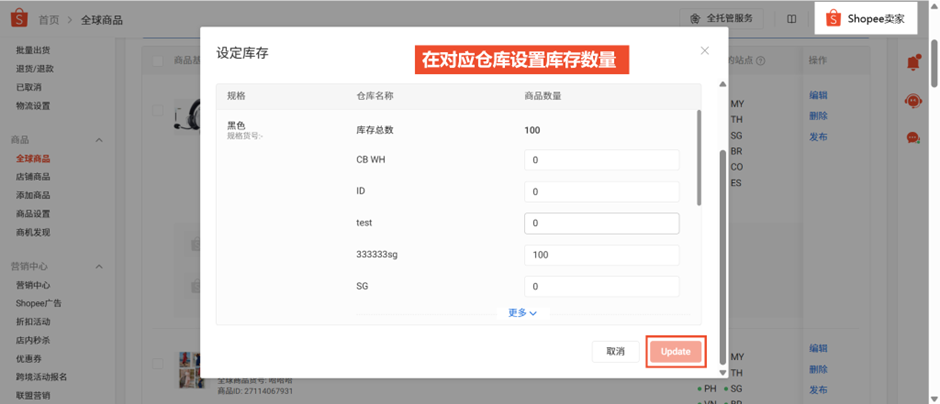Open 商品设置 in the sidebar
This screenshot has height=404, width=940.
[33, 214]
